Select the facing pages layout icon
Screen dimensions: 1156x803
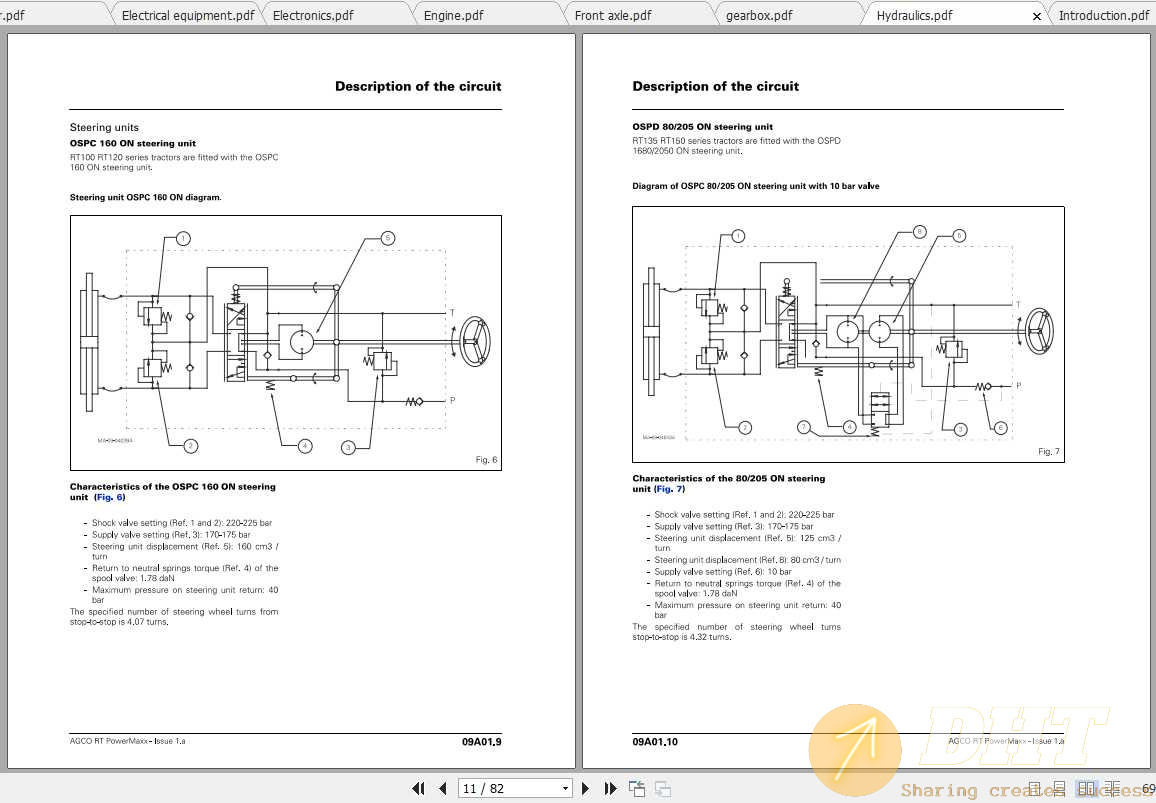[x=1085, y=788]
